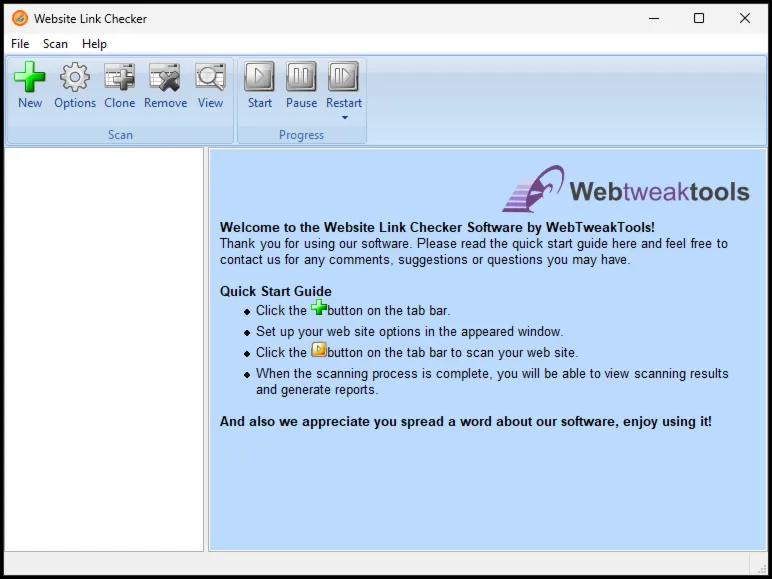Viewport: 772px width, 579px height.
Task: Expand the Restart dropdown arrow
Action: click(x=345, y=118)
